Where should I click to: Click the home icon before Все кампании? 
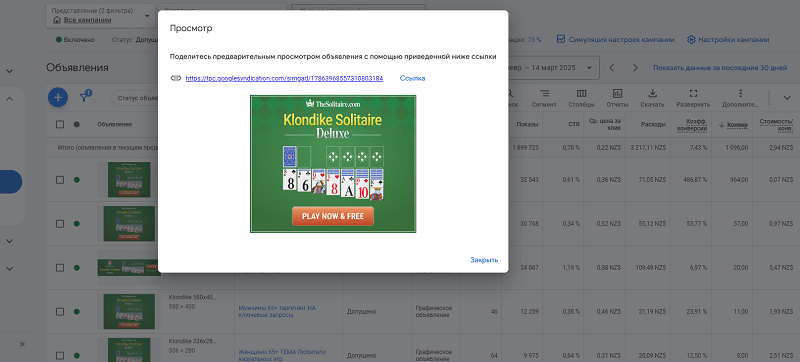click(x=57, y=20)
